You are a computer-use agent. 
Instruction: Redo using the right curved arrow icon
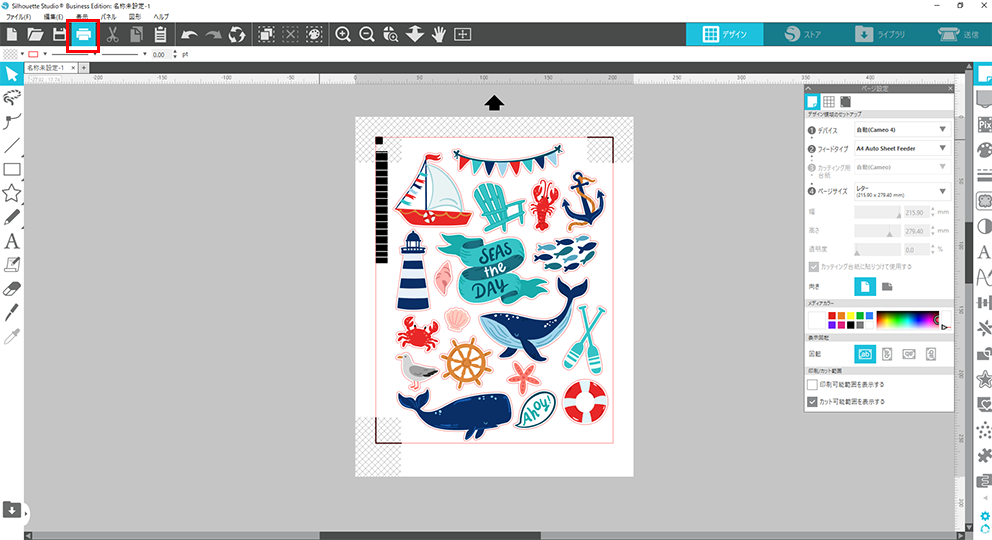pyautogui.click(x=213, y=35)
